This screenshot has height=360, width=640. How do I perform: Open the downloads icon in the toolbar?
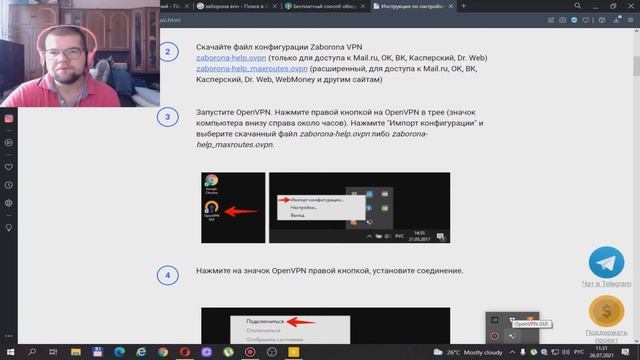coord(617,20)
